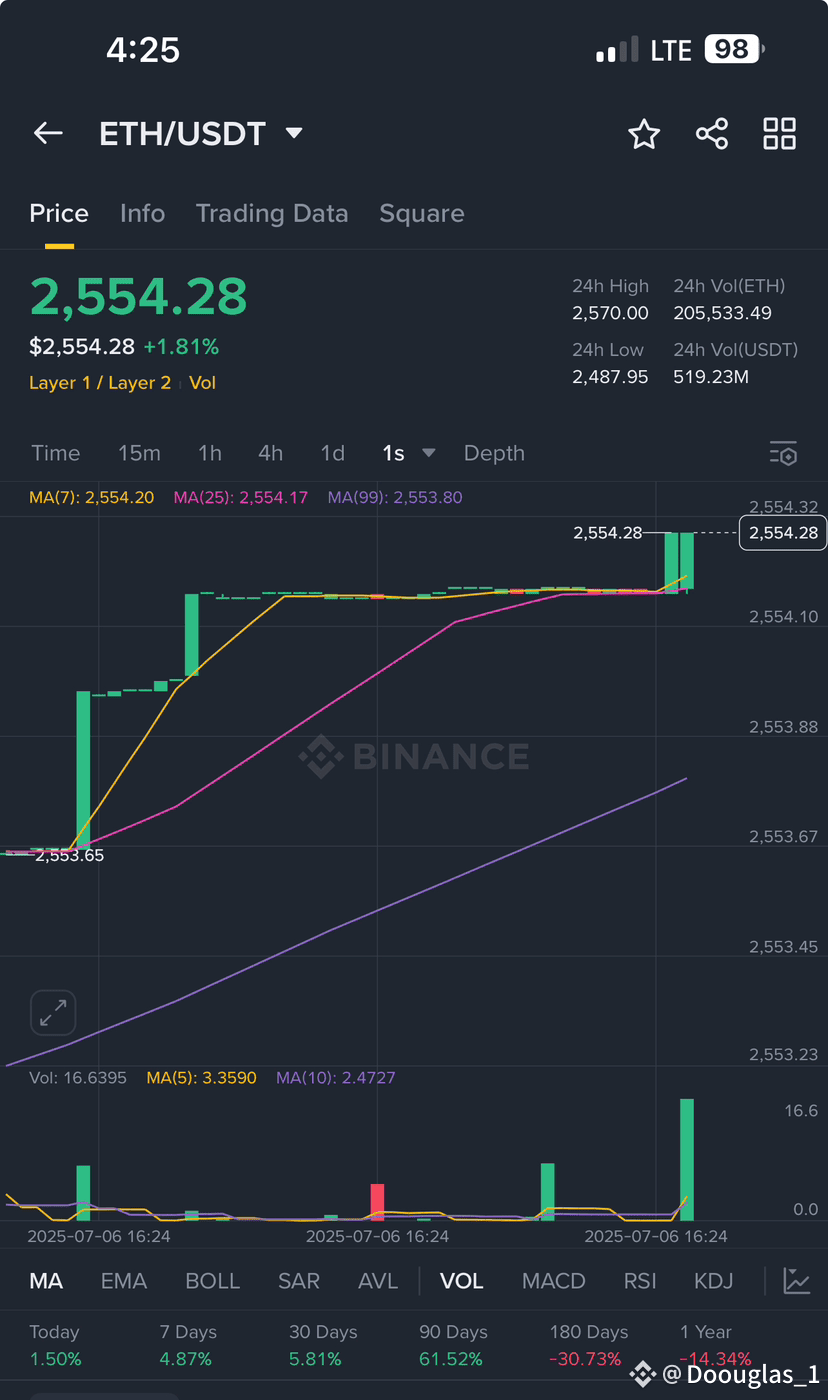Image resolution: width=828 pixels, height=1400 pixels.
Task: Open the Square tab
Action: (x=422, y=213)
